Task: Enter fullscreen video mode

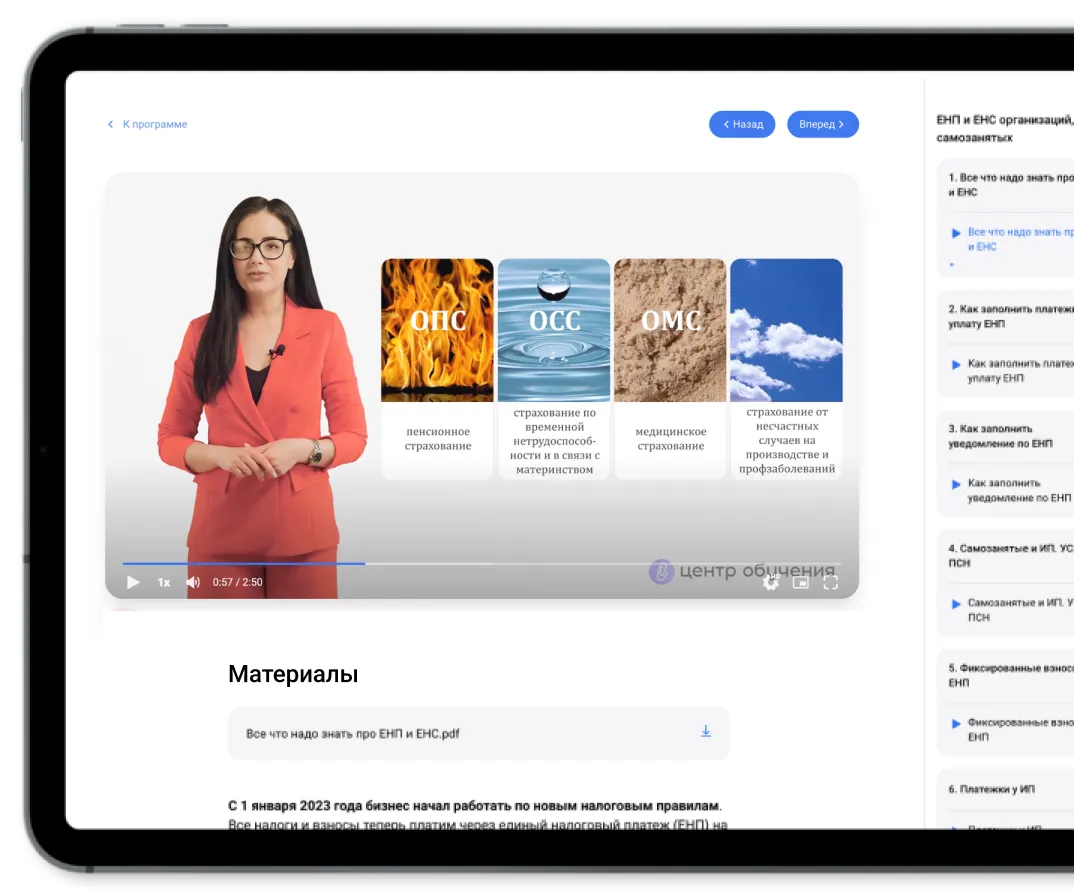Action: (830, 582)
